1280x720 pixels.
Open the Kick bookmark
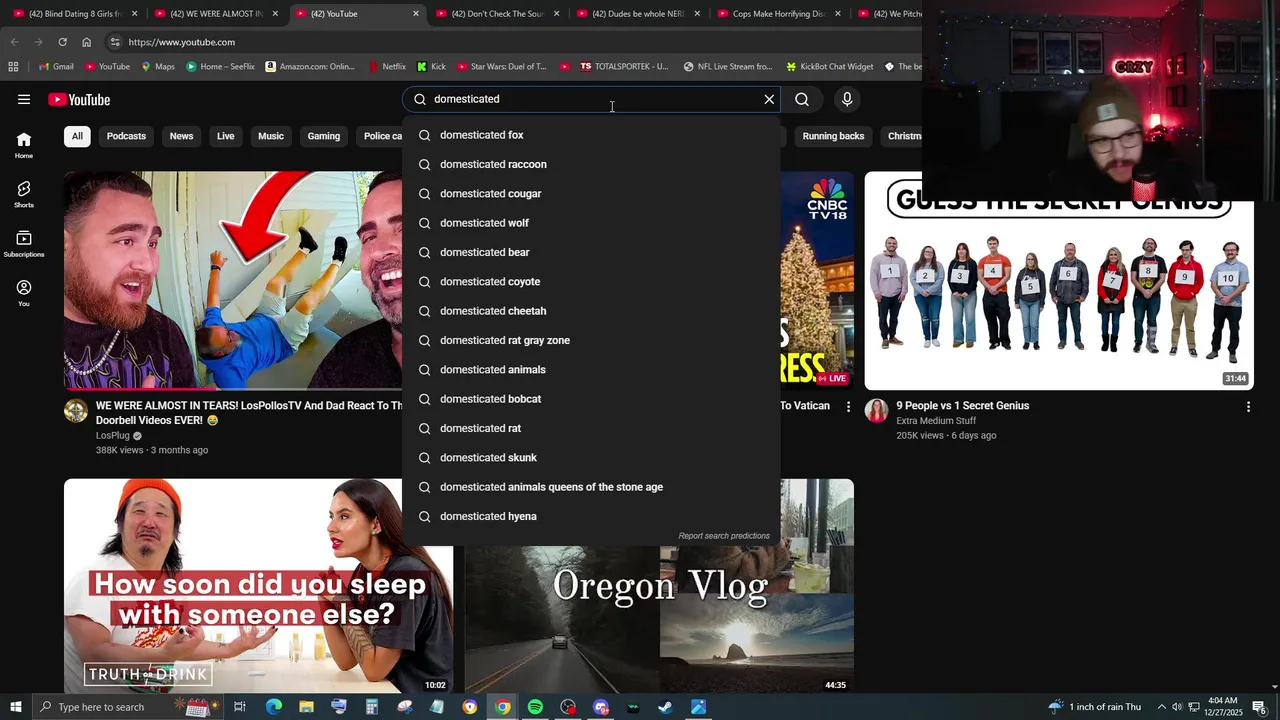click(431, 67)
